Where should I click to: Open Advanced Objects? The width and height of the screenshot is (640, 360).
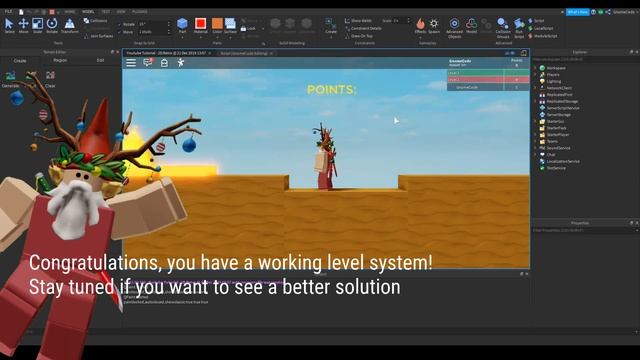[454, 28]
